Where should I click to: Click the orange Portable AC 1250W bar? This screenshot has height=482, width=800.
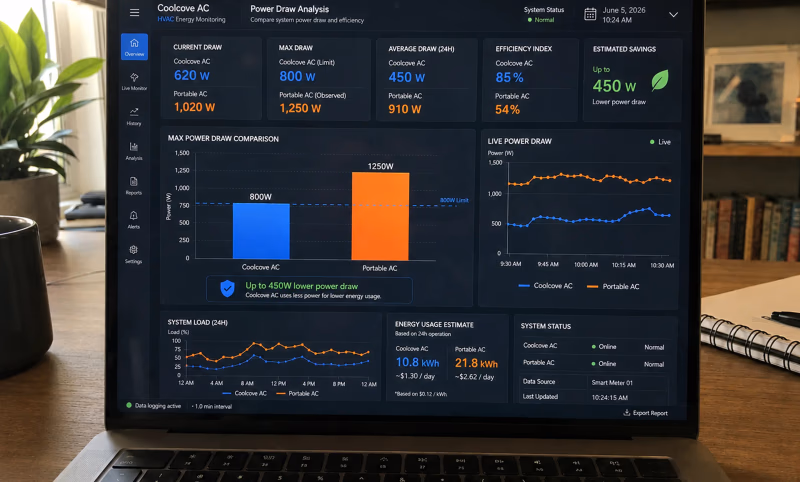click(x=380, y=216)
